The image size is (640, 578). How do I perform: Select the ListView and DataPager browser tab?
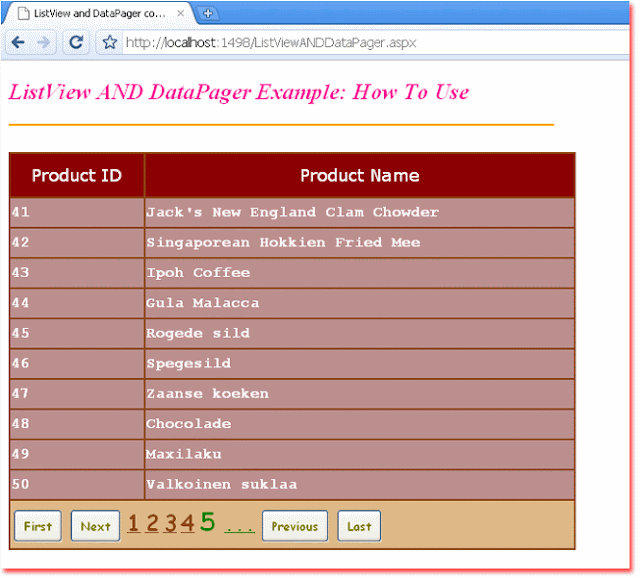pos(100,13)
